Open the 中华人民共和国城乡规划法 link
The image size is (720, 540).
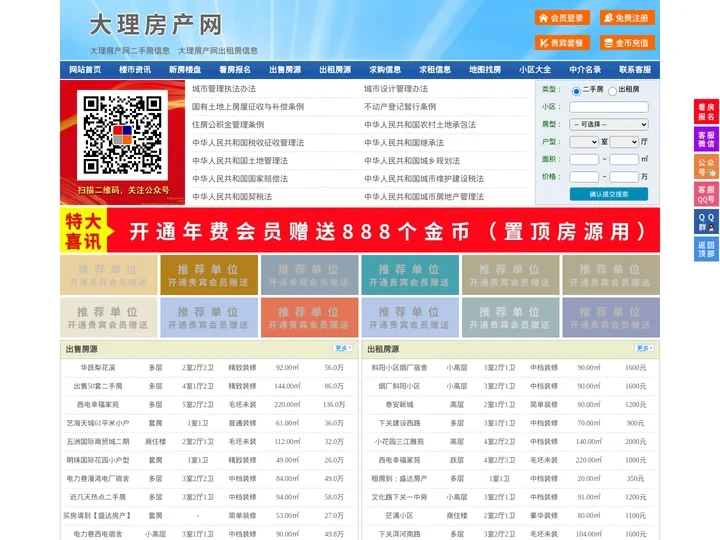click(x=412, y=161)
